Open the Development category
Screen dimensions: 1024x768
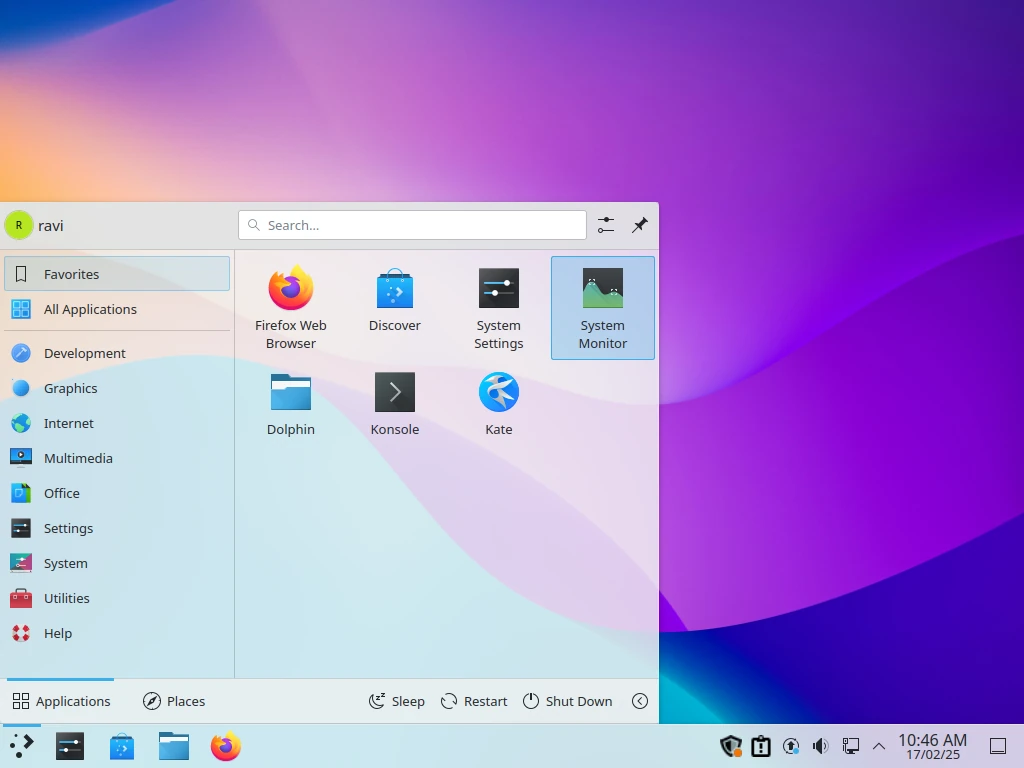tap(117, 353)
